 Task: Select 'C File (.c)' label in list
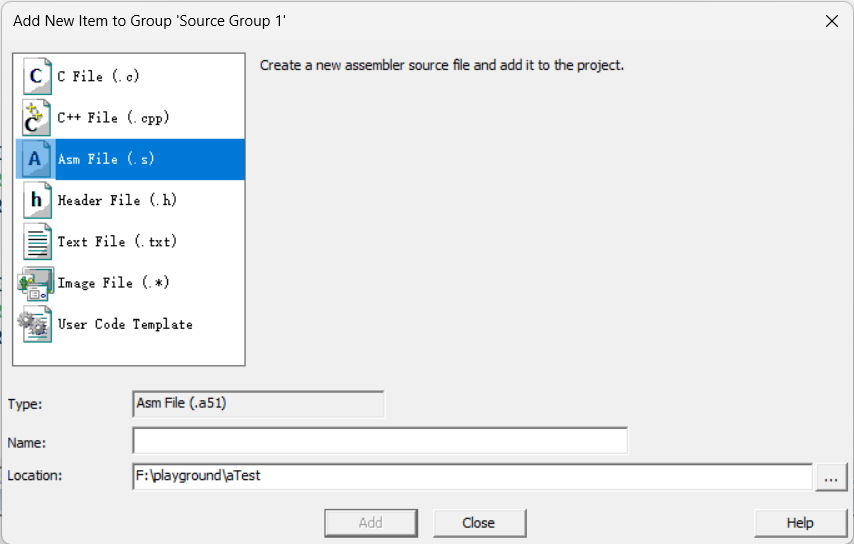coord(99,76)
